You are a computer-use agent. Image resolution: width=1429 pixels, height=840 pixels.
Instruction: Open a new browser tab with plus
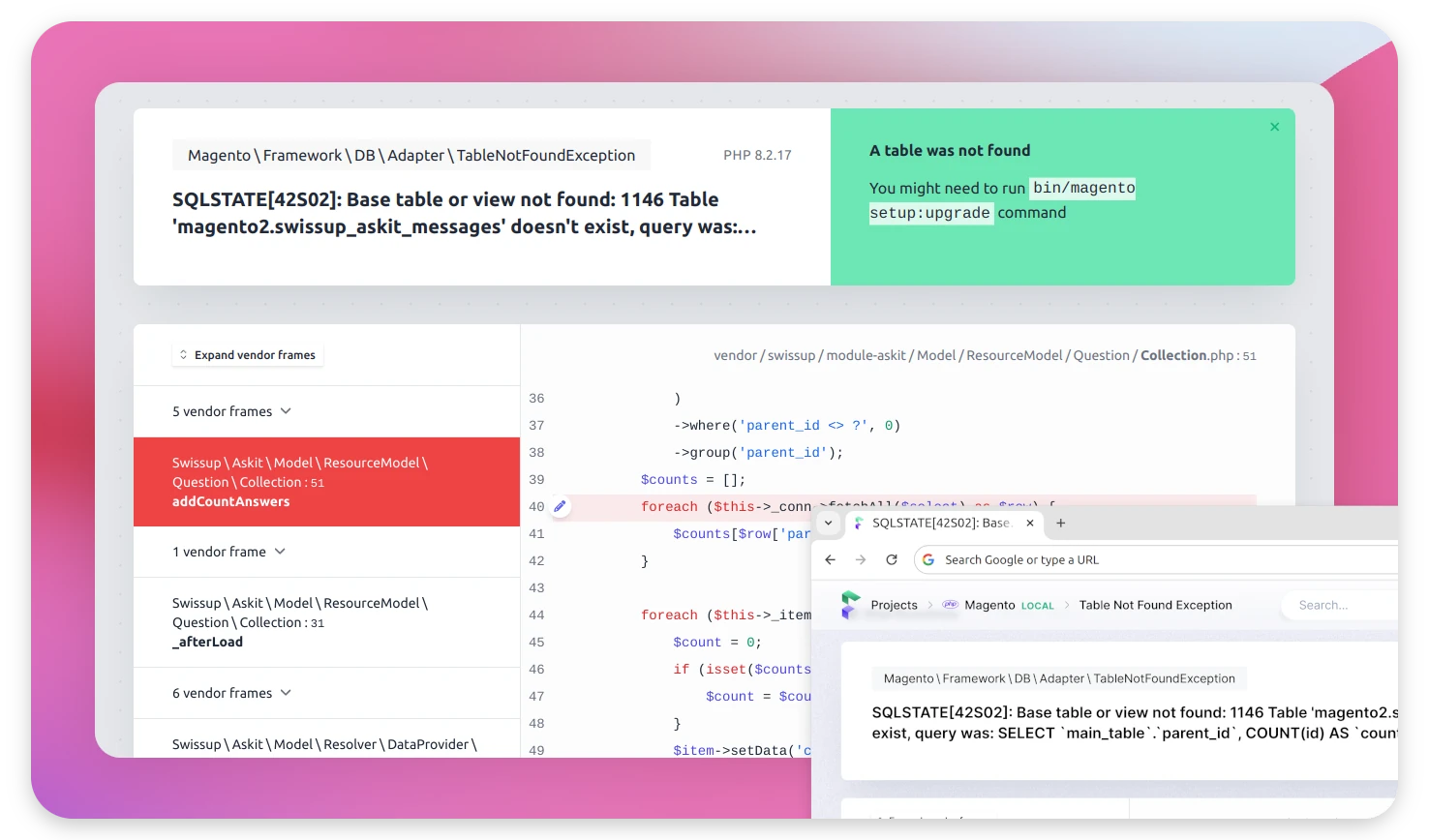coord(1060,523)
